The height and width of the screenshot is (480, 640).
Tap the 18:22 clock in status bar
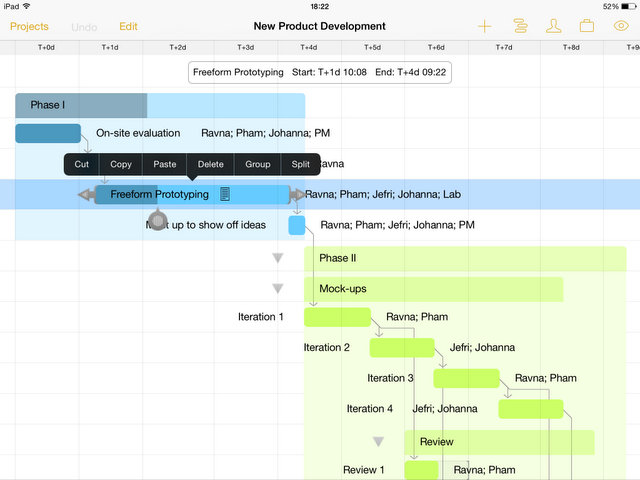(320, 7)
